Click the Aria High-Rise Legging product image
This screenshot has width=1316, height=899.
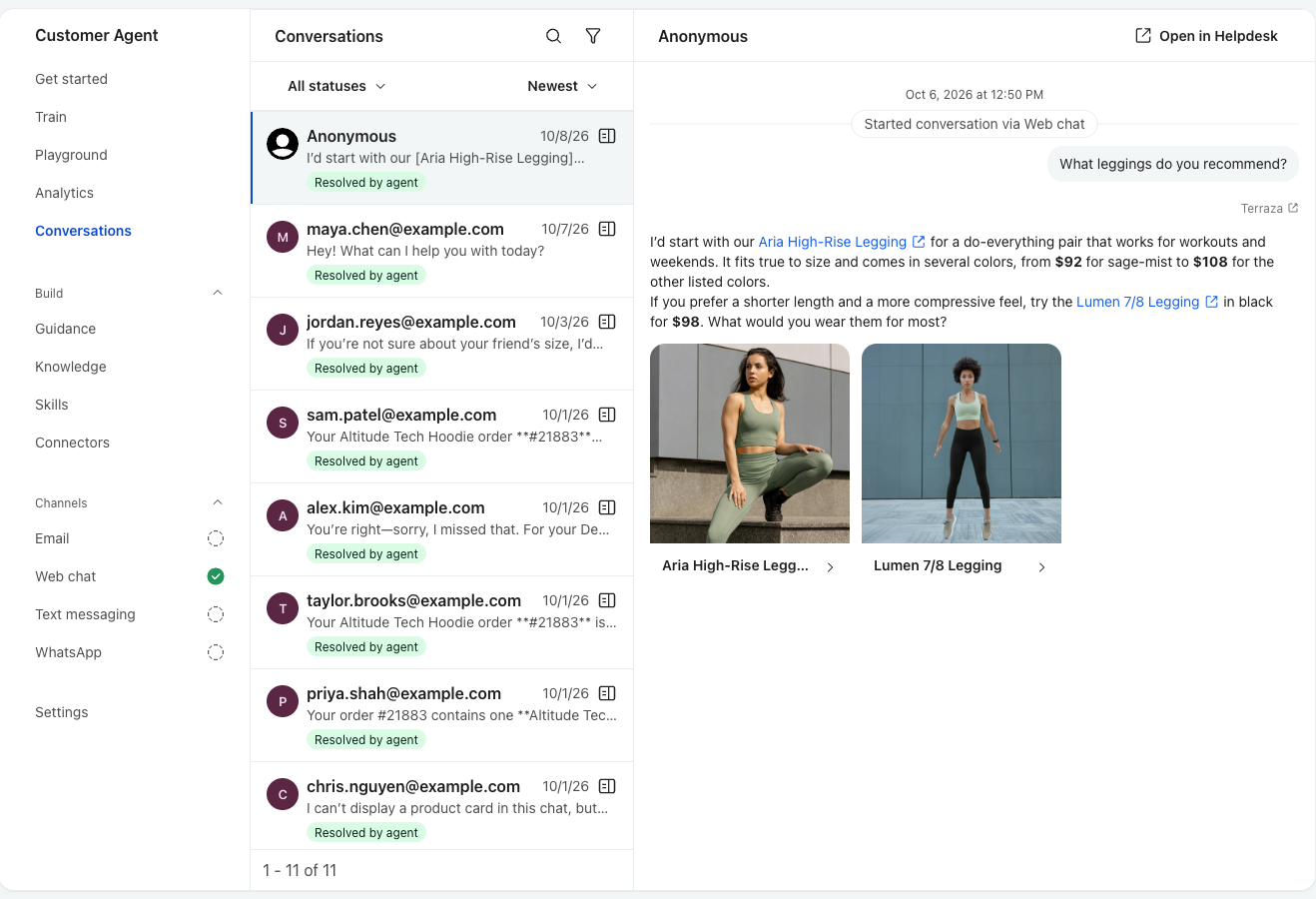(x=750, y=444)
